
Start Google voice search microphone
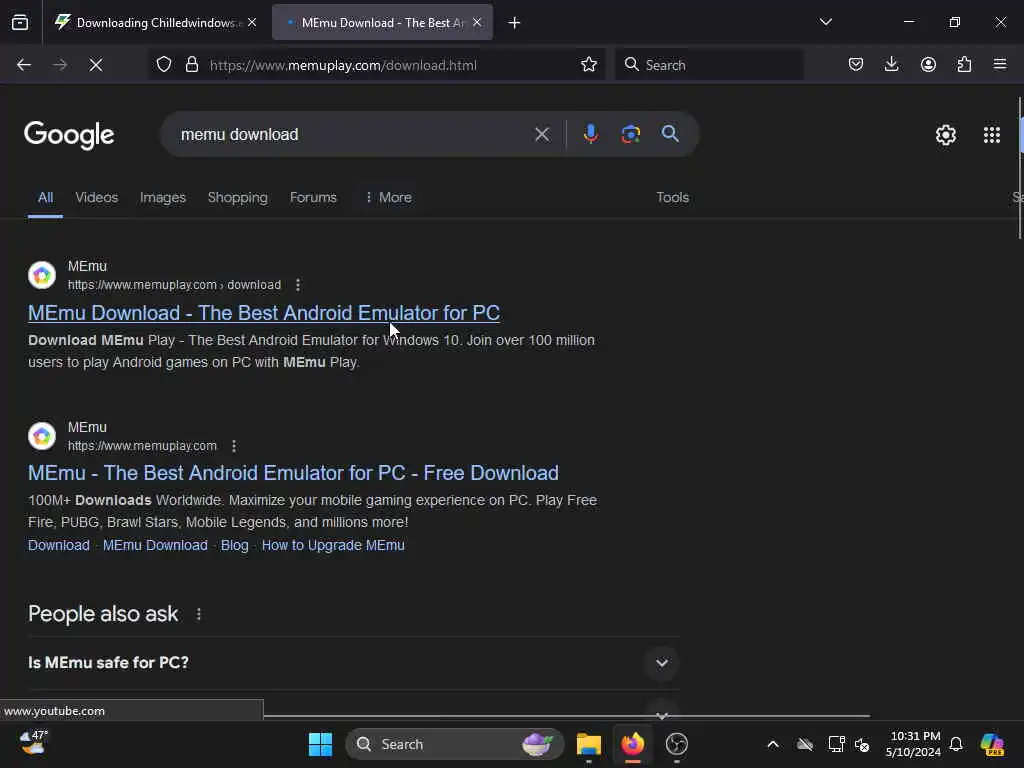pyautogui.click(x=590, y=135)
